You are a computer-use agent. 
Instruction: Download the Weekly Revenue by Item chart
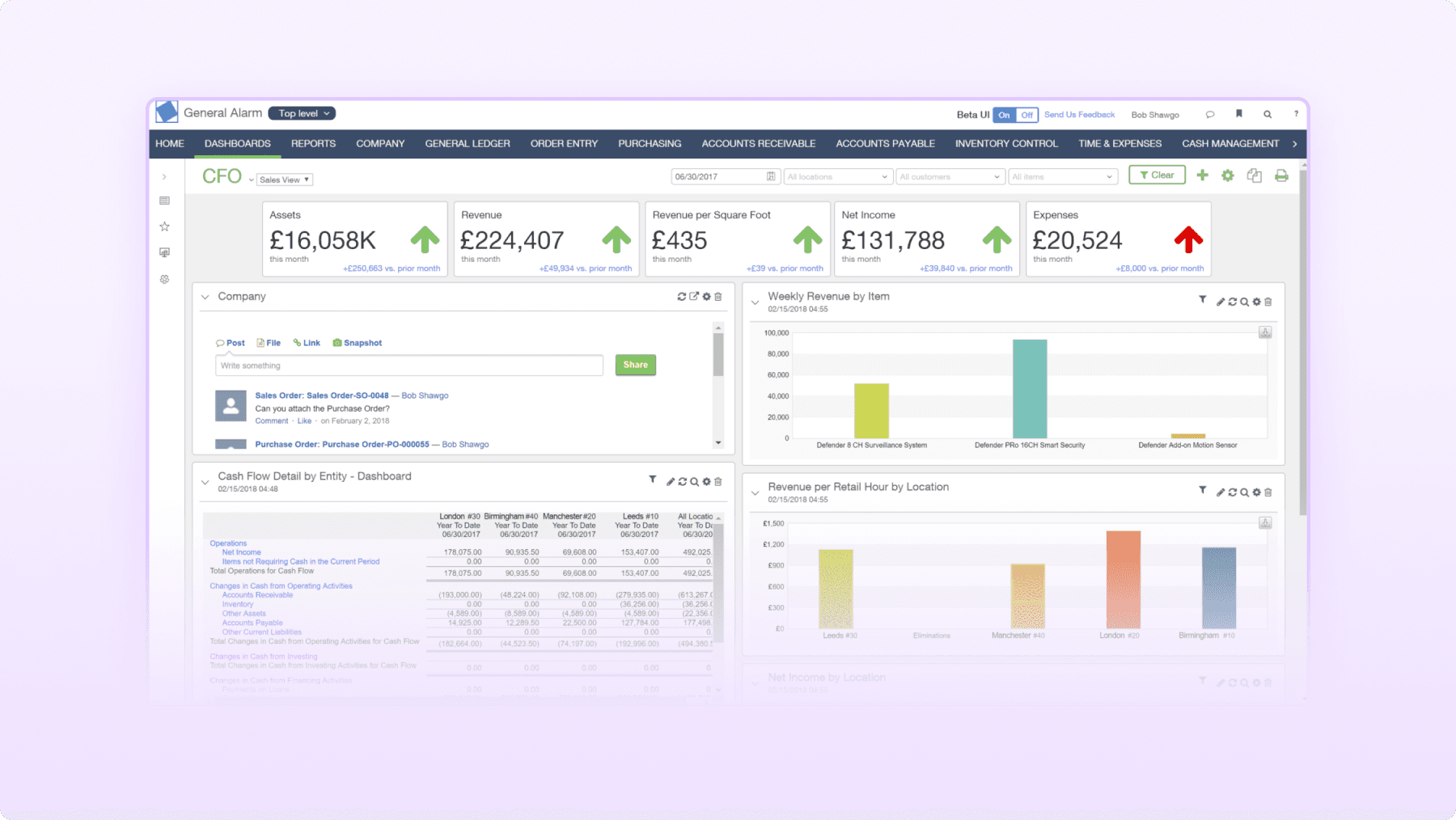click(1265, 332)
